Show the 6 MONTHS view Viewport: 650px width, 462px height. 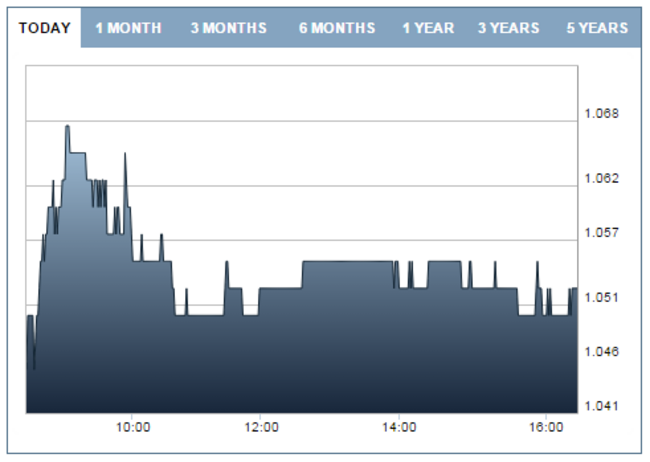click(x=337, y=28)
